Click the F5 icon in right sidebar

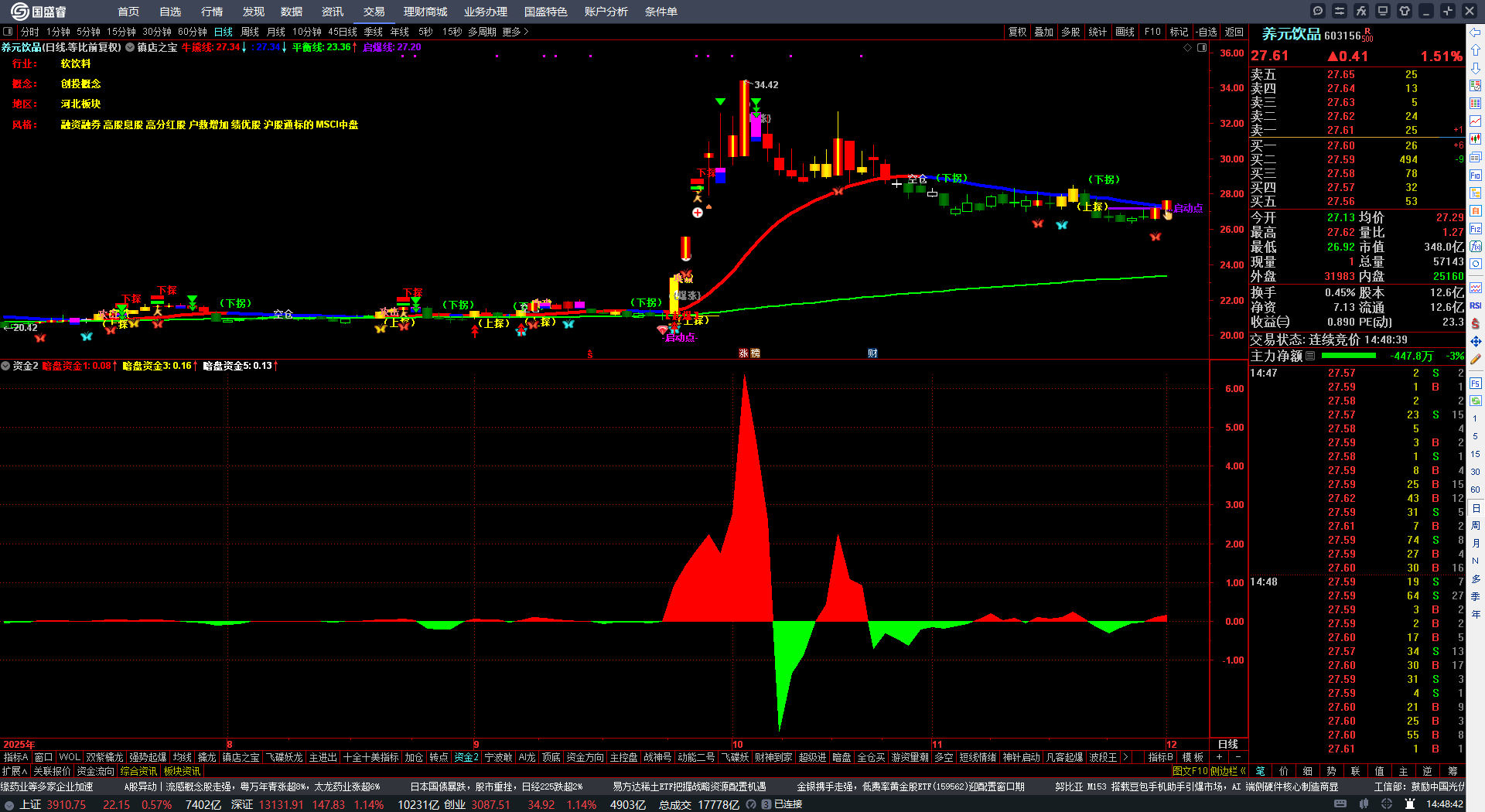tap(1476, 384)
